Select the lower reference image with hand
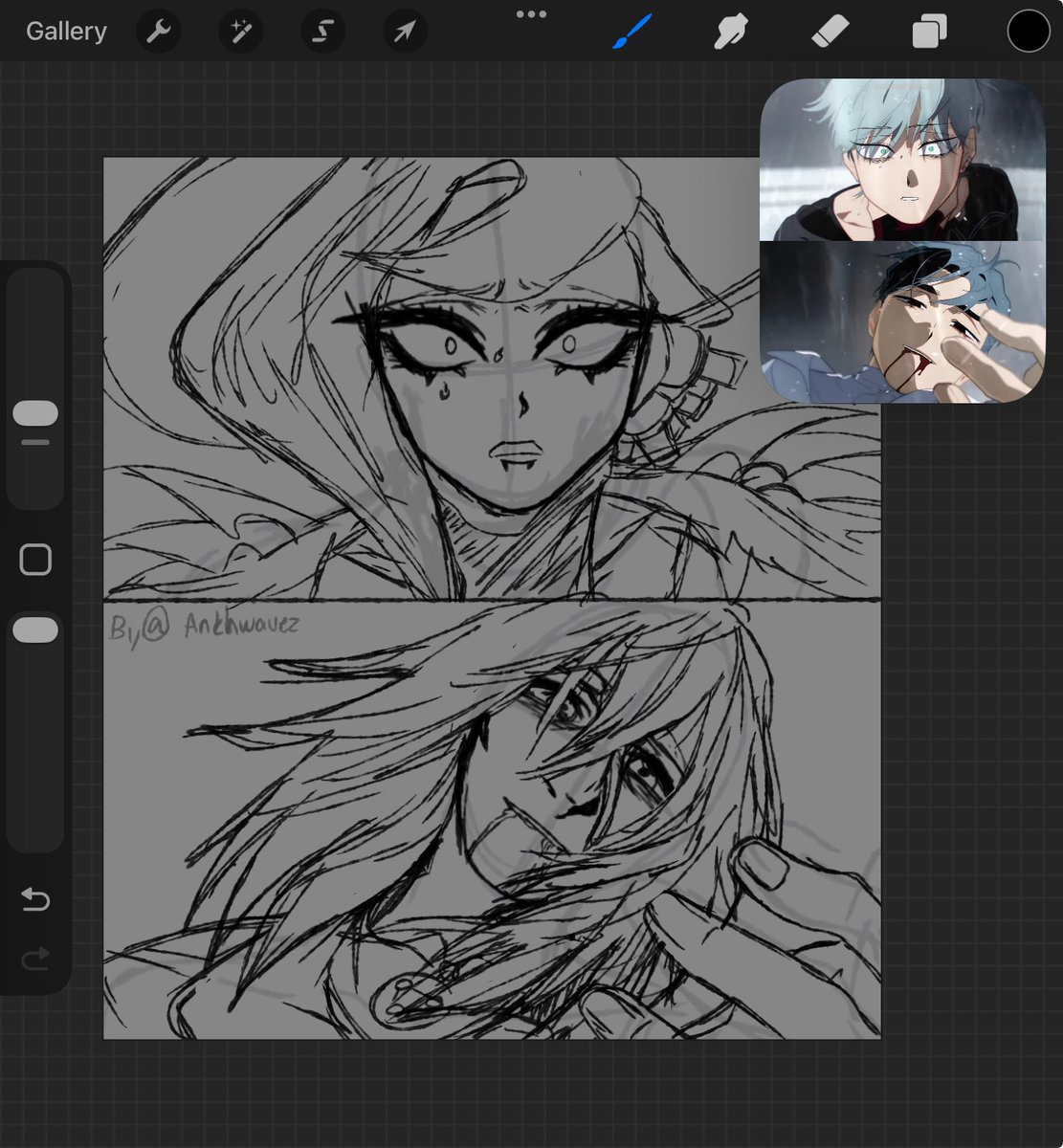This screenshot has width=1063, height=1148. tap(902, 321)
